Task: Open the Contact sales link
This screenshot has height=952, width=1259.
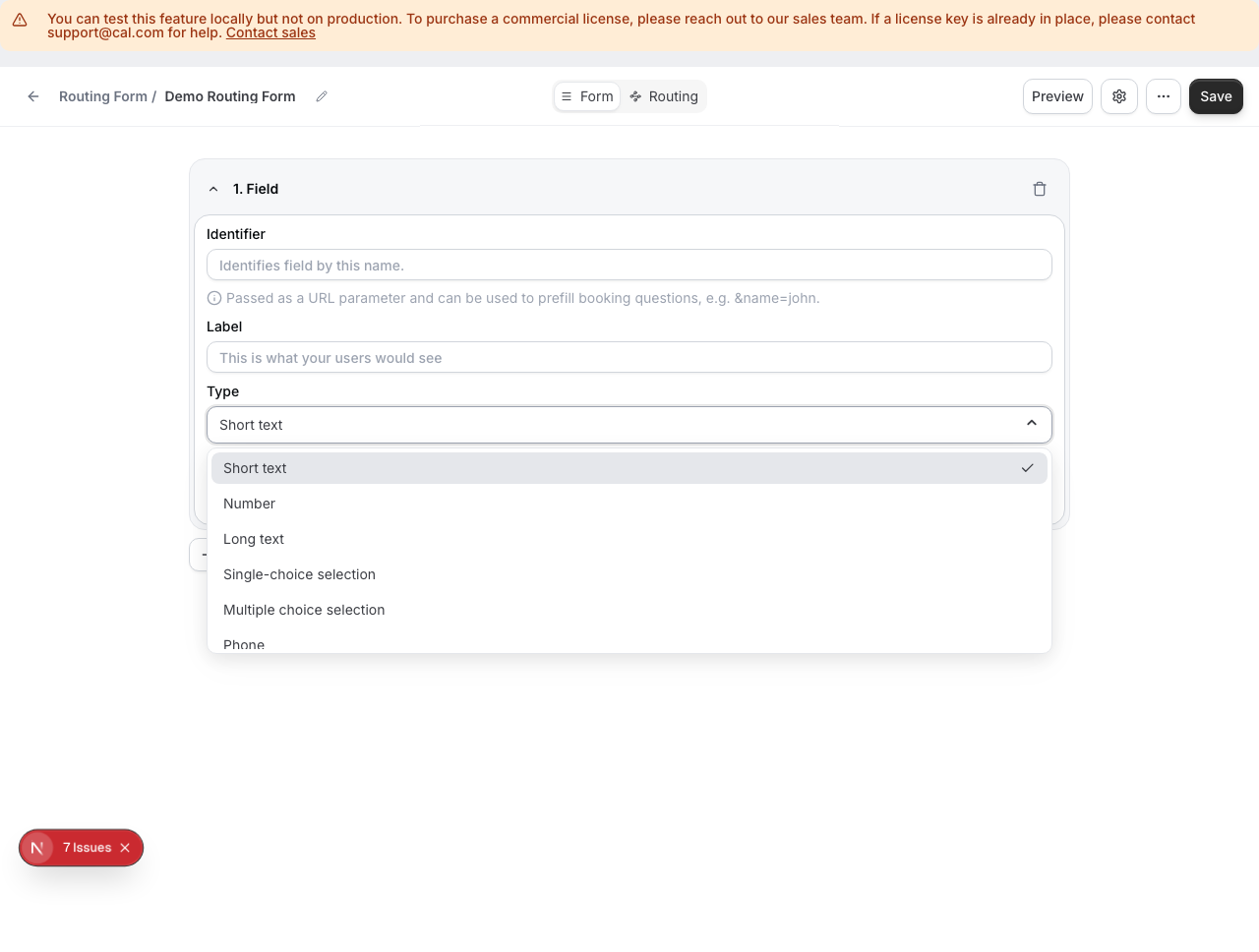Action: [270, 32]
